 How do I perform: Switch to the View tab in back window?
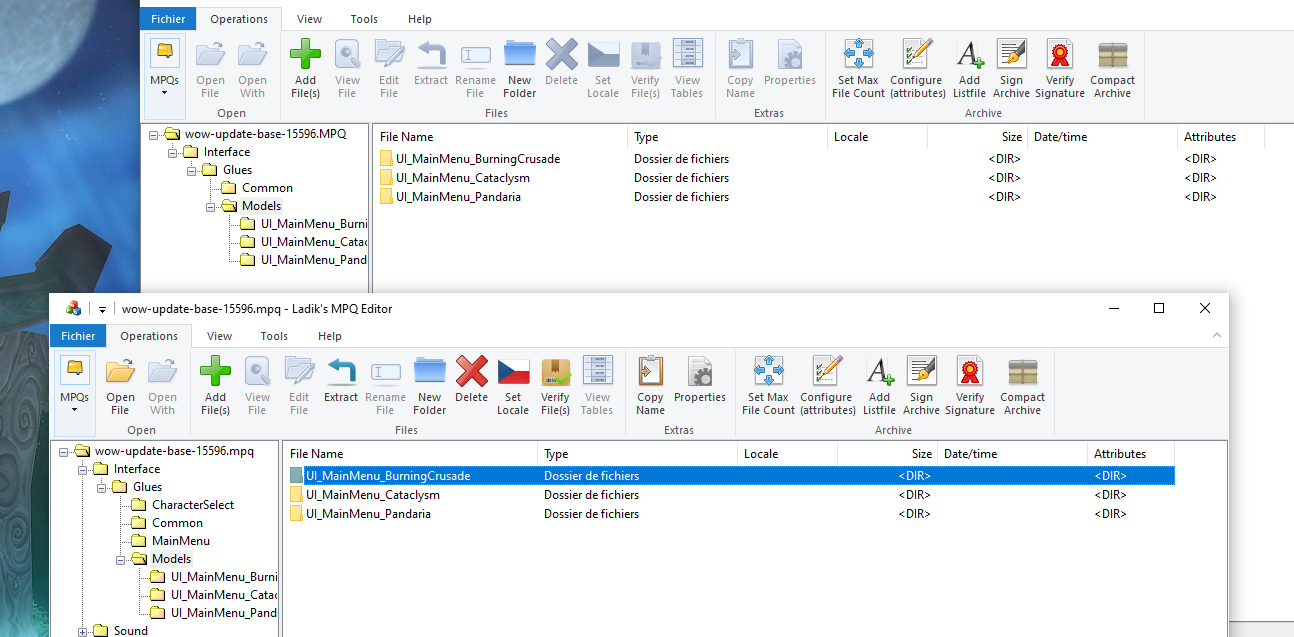click(x=309, y=19)
